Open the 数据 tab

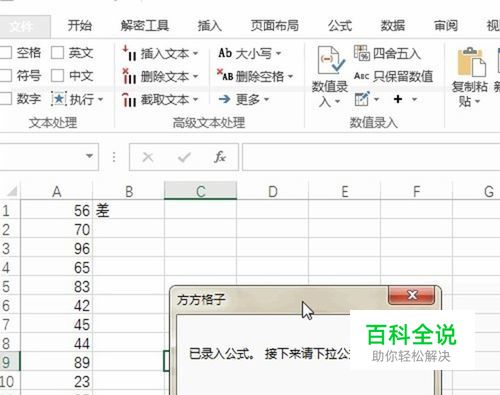click(x=392, y=26)
